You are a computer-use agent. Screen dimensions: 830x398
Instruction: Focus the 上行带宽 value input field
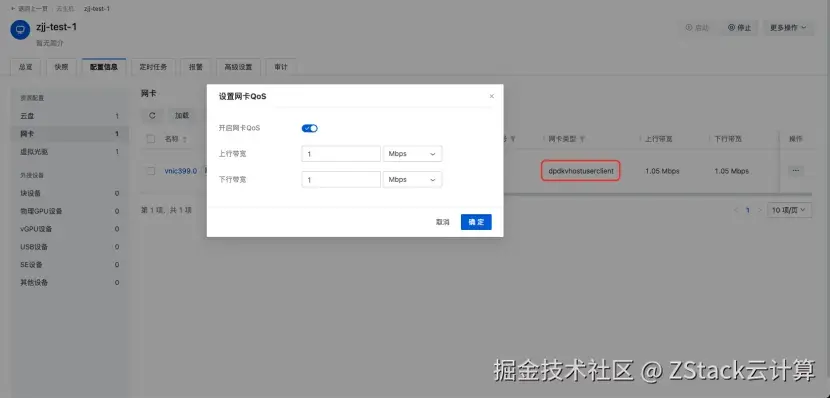pos(341,153)
